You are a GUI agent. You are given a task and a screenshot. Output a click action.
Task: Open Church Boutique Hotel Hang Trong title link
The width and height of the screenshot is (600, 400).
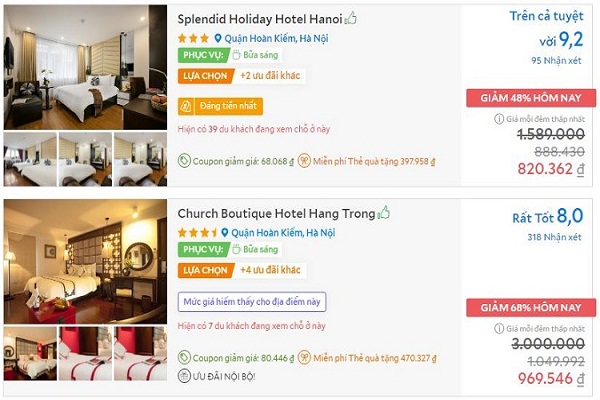click(x=276, y=213)
